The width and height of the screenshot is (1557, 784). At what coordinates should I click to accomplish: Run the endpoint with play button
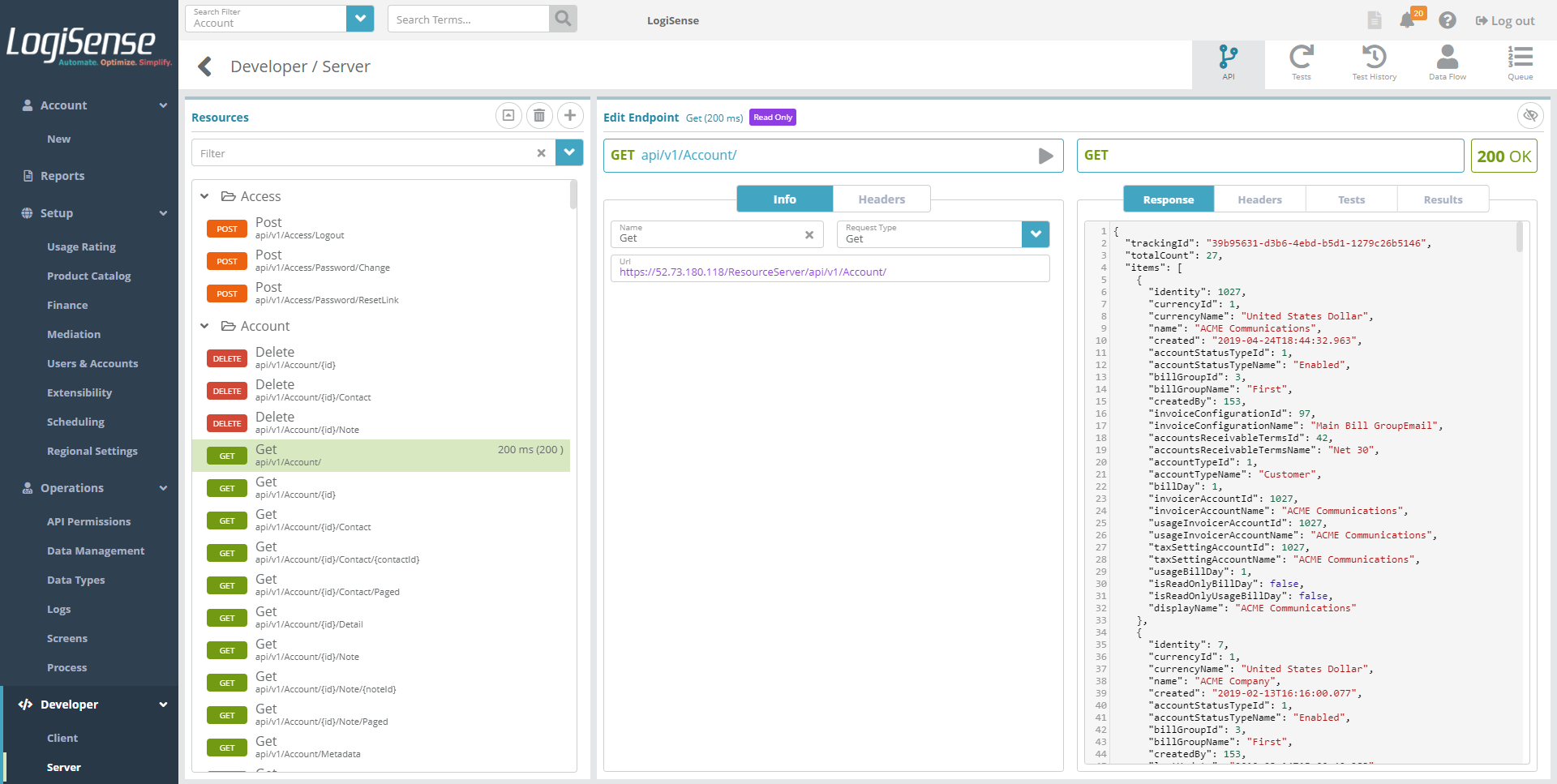1046,156
